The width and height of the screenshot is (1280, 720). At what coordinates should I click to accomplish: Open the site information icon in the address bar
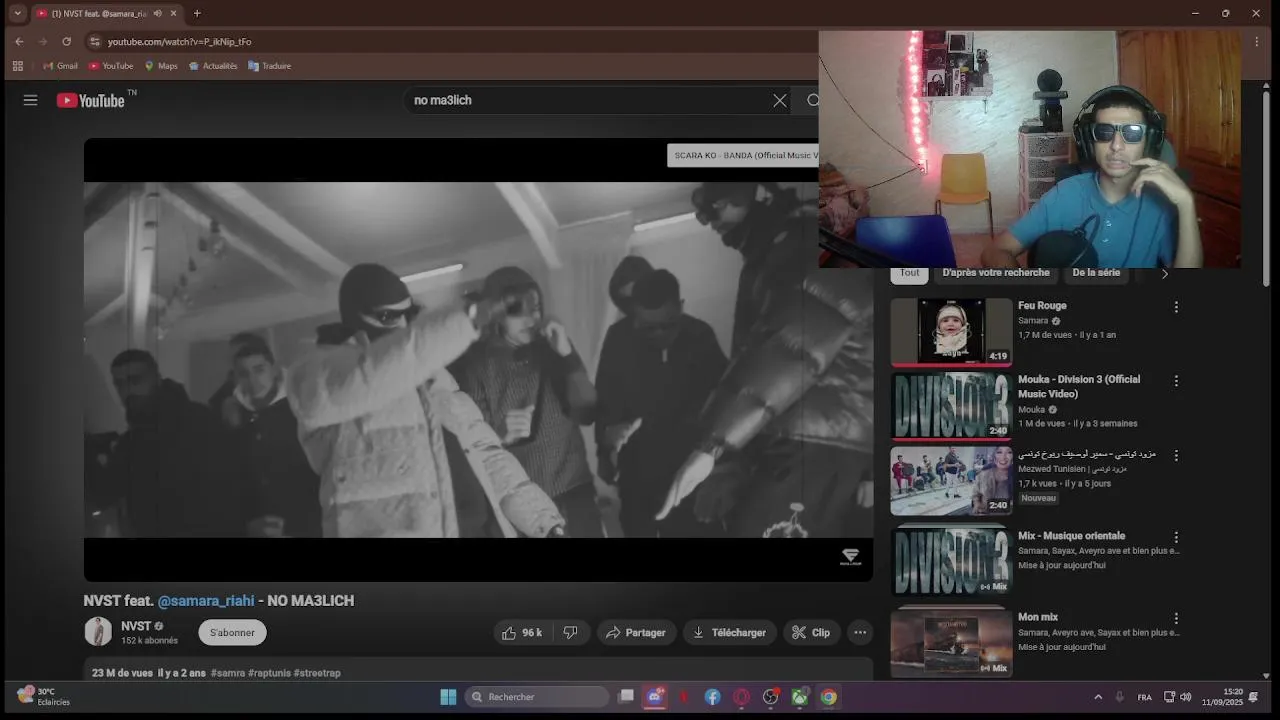pos(95,41)
